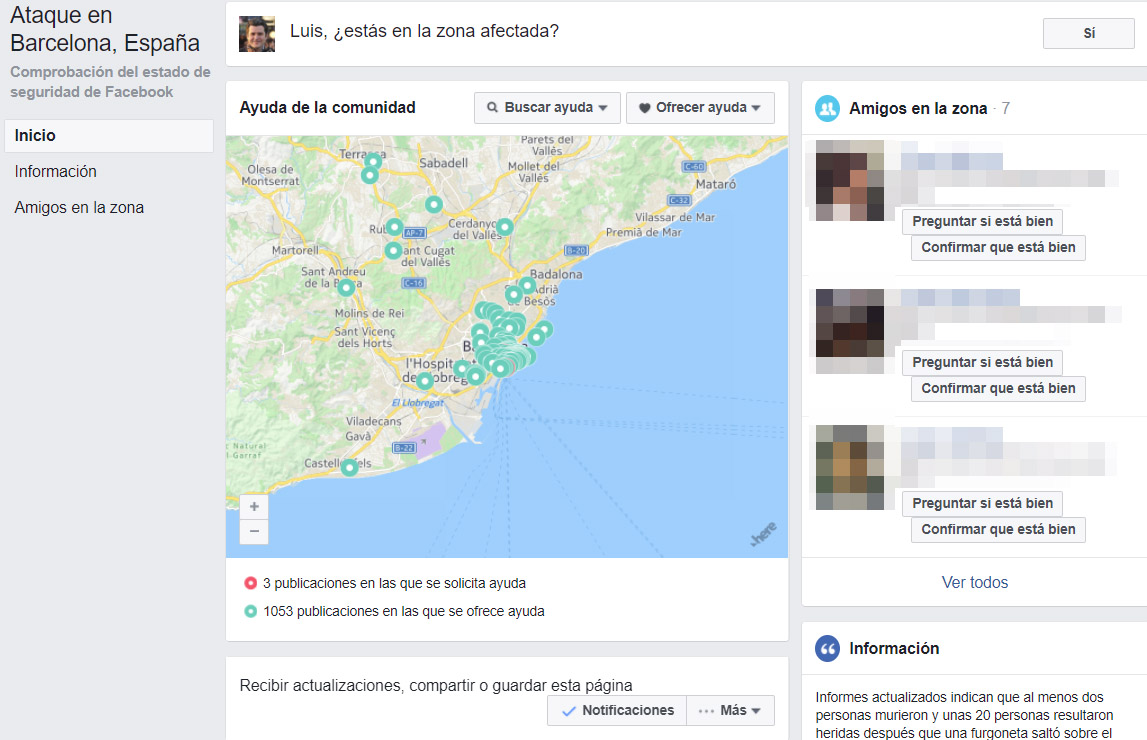Viewport: 1147px width, 740px height.
Task: Open the Ofrecer ayuda dropdown
Action: tap(700, 107)
